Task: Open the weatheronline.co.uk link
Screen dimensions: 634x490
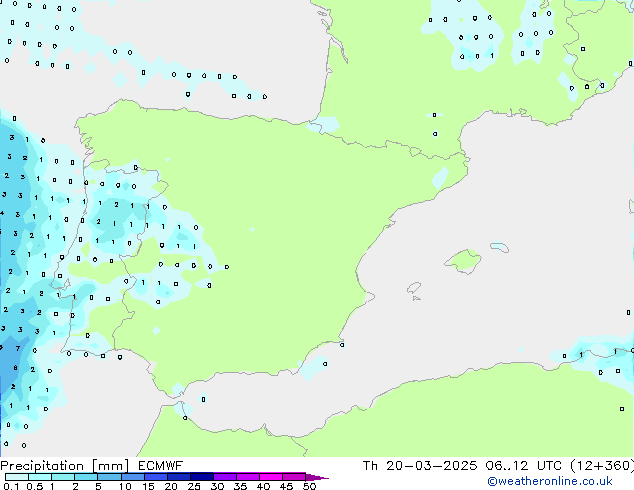Action: click(x=550, y=481)
